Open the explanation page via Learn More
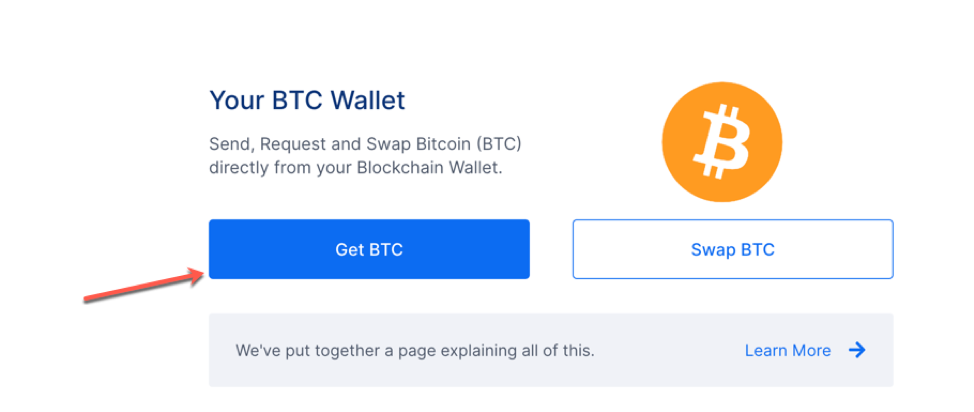Screen dimensions: 974x412 (788, 350)
